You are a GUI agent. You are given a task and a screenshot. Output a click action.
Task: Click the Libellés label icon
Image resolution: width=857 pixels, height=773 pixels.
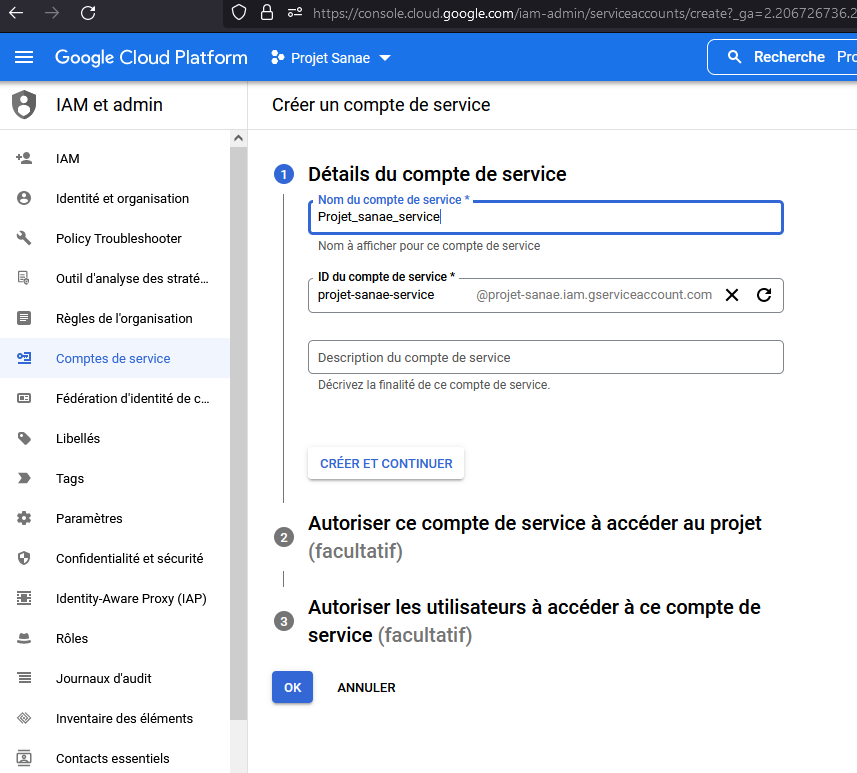[x=23, y=438]
